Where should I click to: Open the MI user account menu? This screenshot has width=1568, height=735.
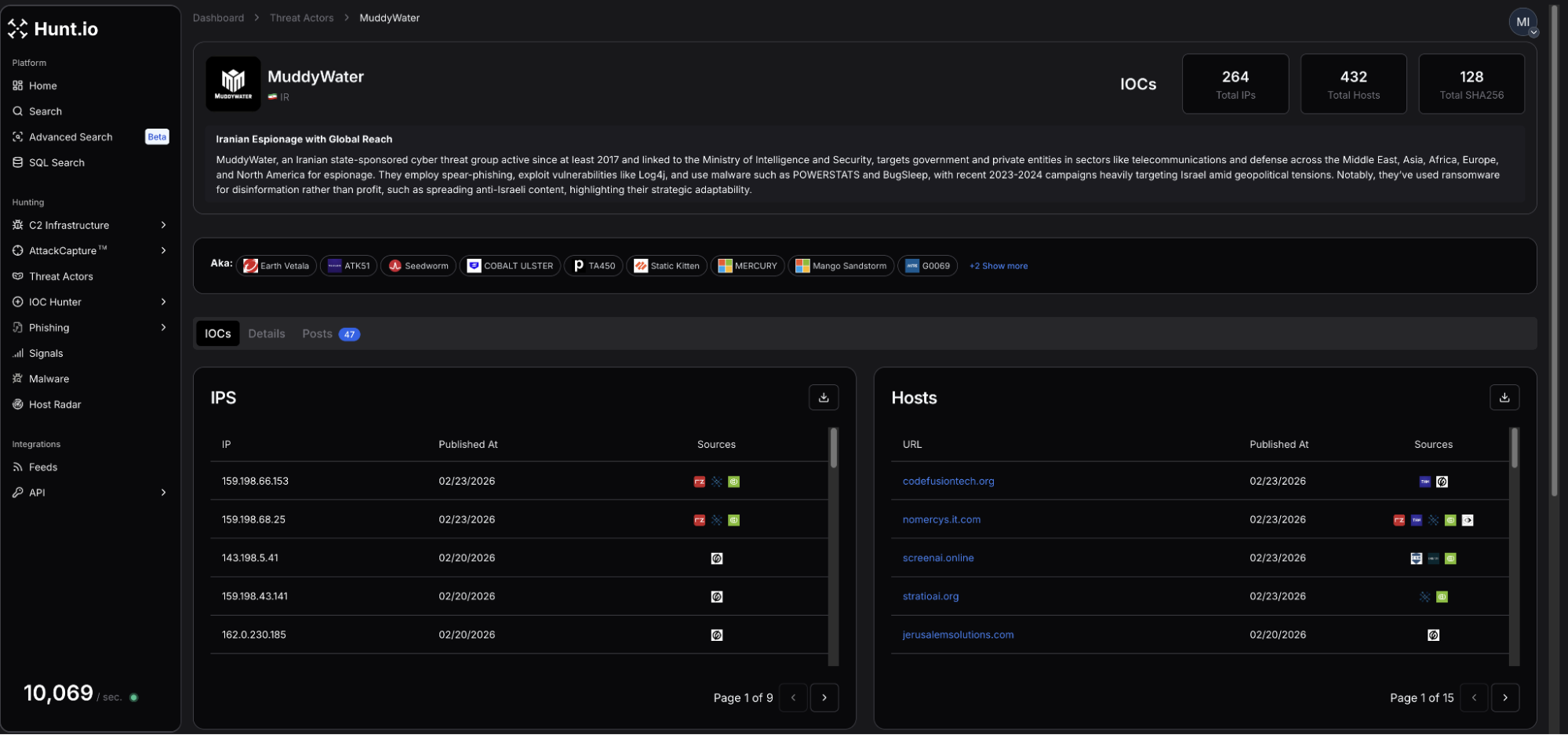(x=1523, y=22)
